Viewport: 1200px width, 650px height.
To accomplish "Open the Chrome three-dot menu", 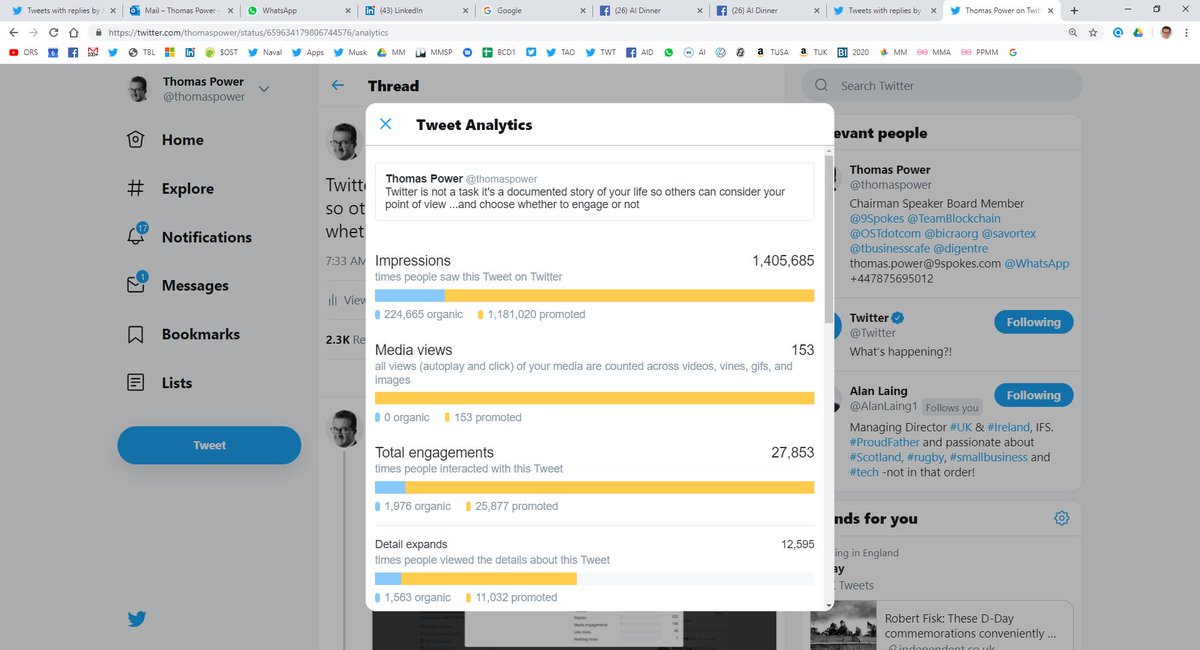I will [1188, 32].
